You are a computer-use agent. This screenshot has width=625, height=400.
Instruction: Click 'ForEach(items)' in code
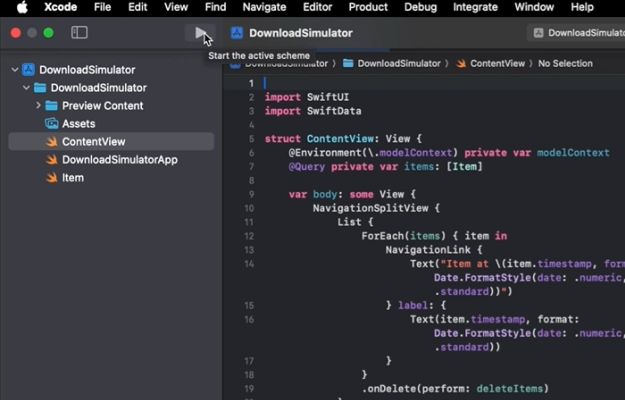pos(403,236)
